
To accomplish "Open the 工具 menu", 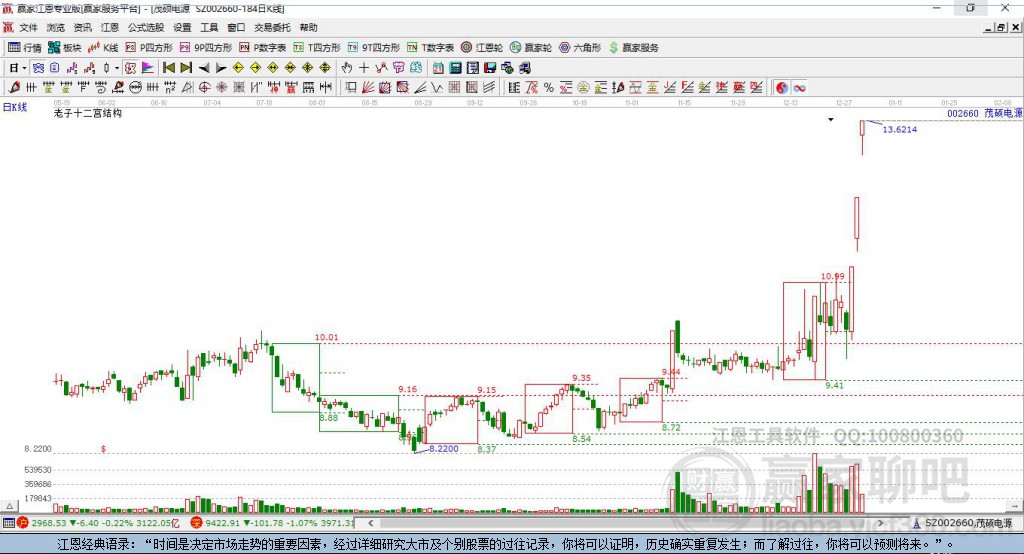I will click(x=209, y=27).
